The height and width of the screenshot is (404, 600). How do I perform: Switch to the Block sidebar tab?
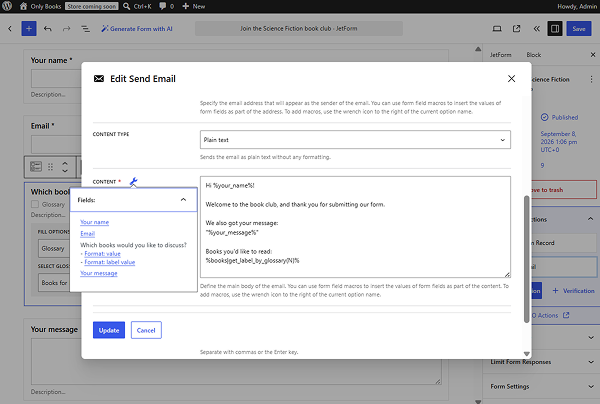tap(533, 55)
